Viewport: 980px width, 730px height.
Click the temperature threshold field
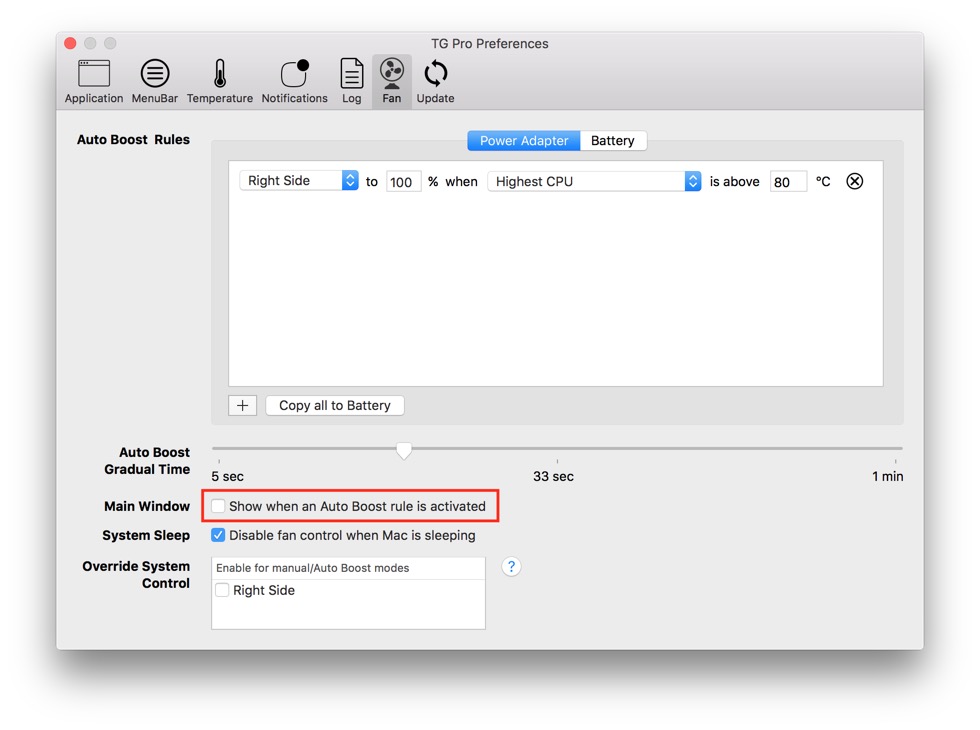788,182
